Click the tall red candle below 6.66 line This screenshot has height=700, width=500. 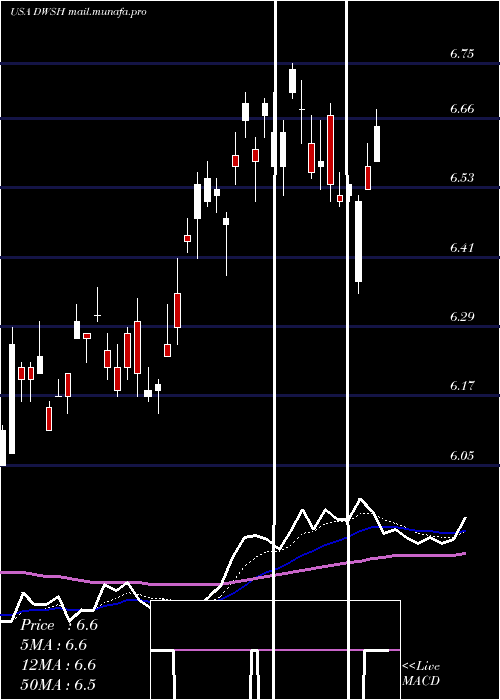pos(330,150)
